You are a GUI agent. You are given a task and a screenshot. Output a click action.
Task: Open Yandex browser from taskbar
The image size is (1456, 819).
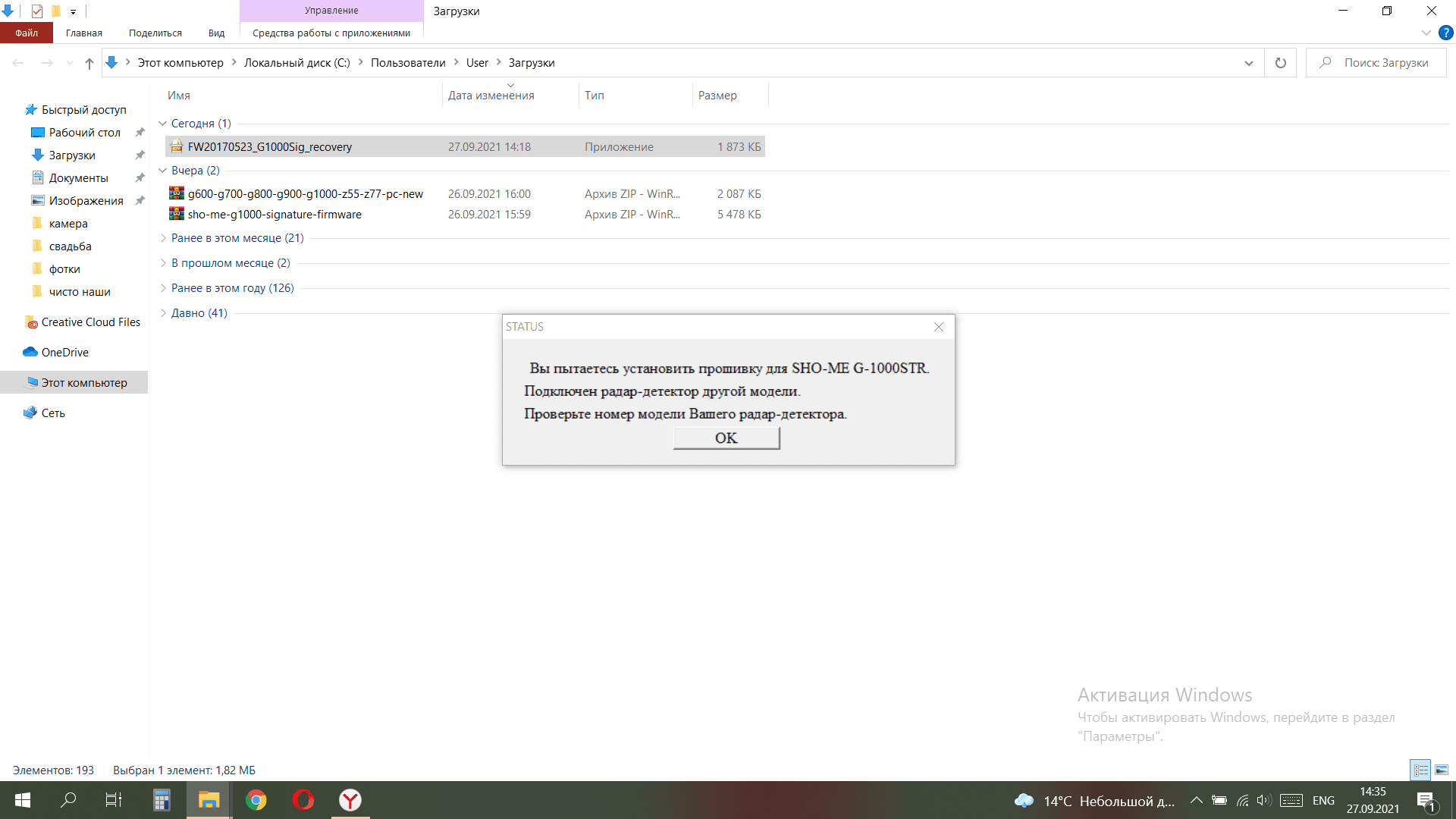[350, 800]
